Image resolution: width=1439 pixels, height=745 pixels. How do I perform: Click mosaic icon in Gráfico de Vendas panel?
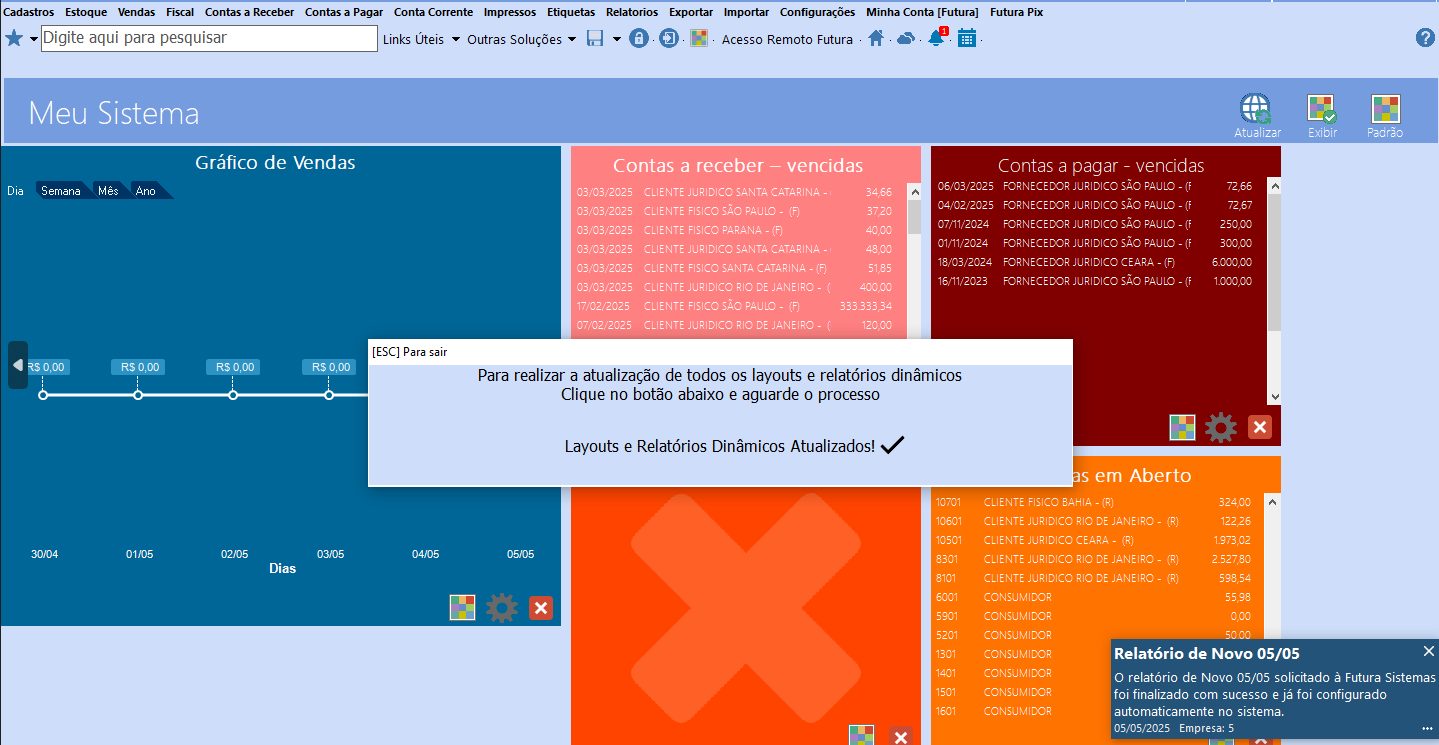point(462,607)
